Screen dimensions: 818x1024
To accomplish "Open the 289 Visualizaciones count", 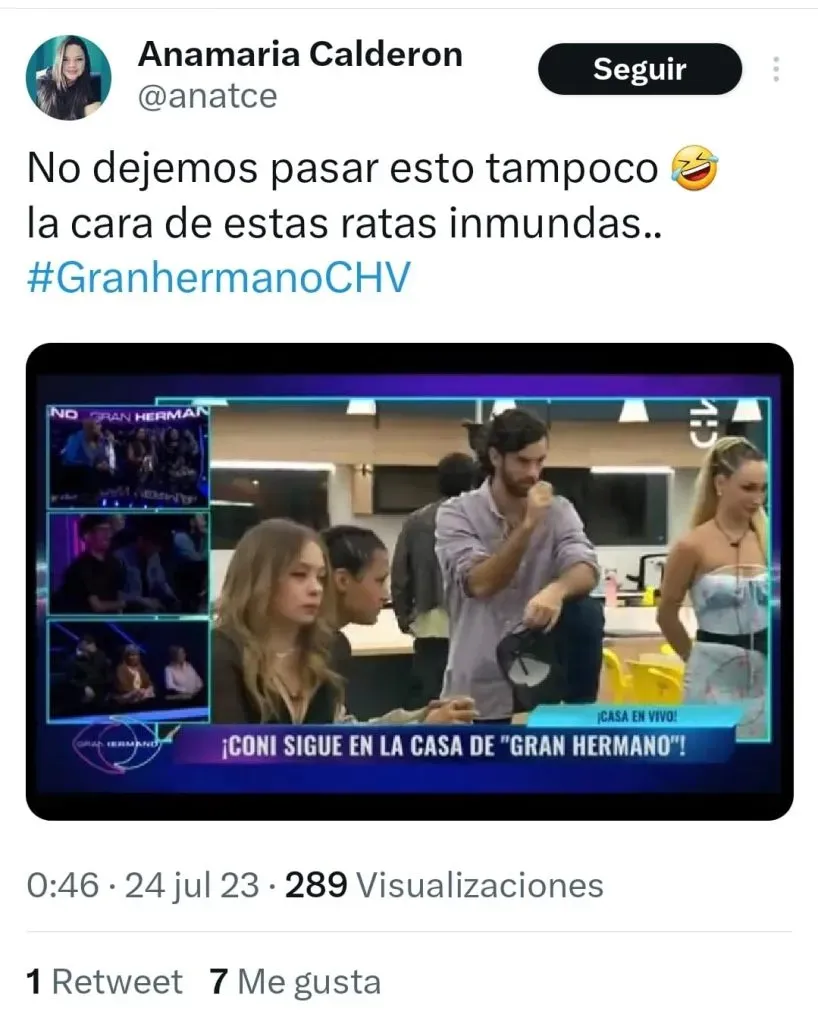I will [x=444, y=886].
